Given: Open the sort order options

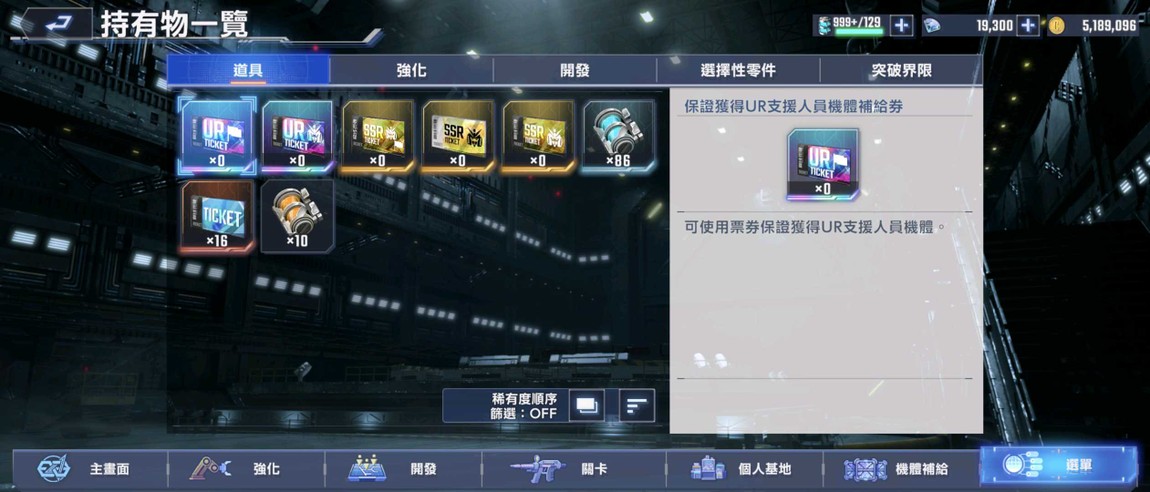Looking at the screenshot, I should (637, 405).
